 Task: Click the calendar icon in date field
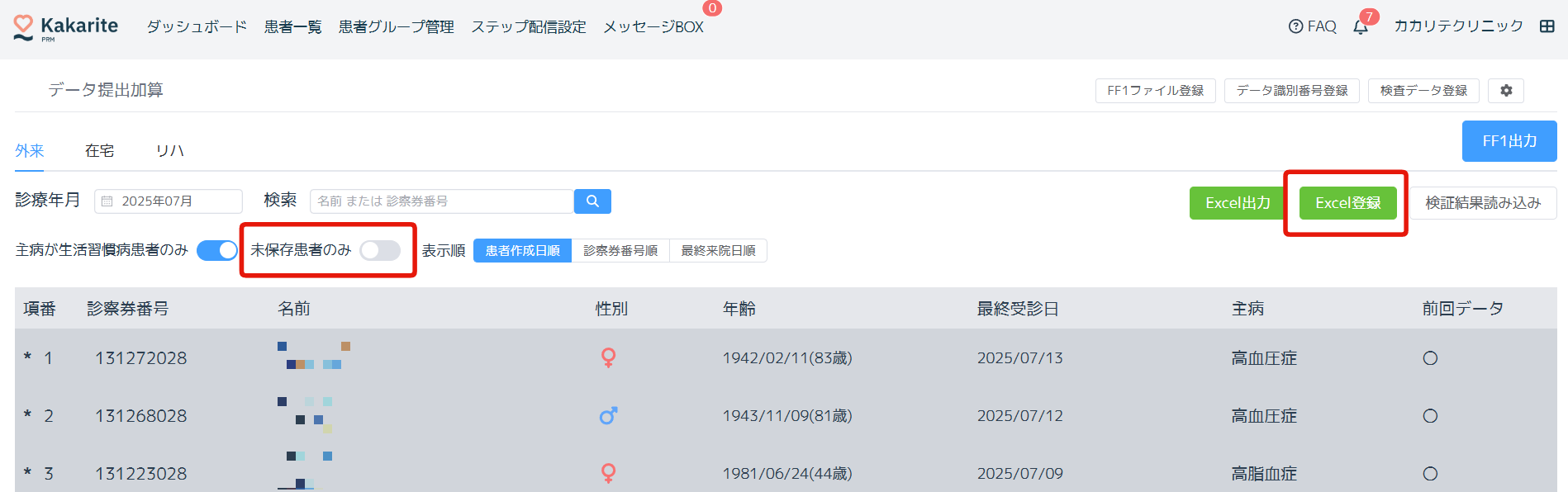pos(107,201)
